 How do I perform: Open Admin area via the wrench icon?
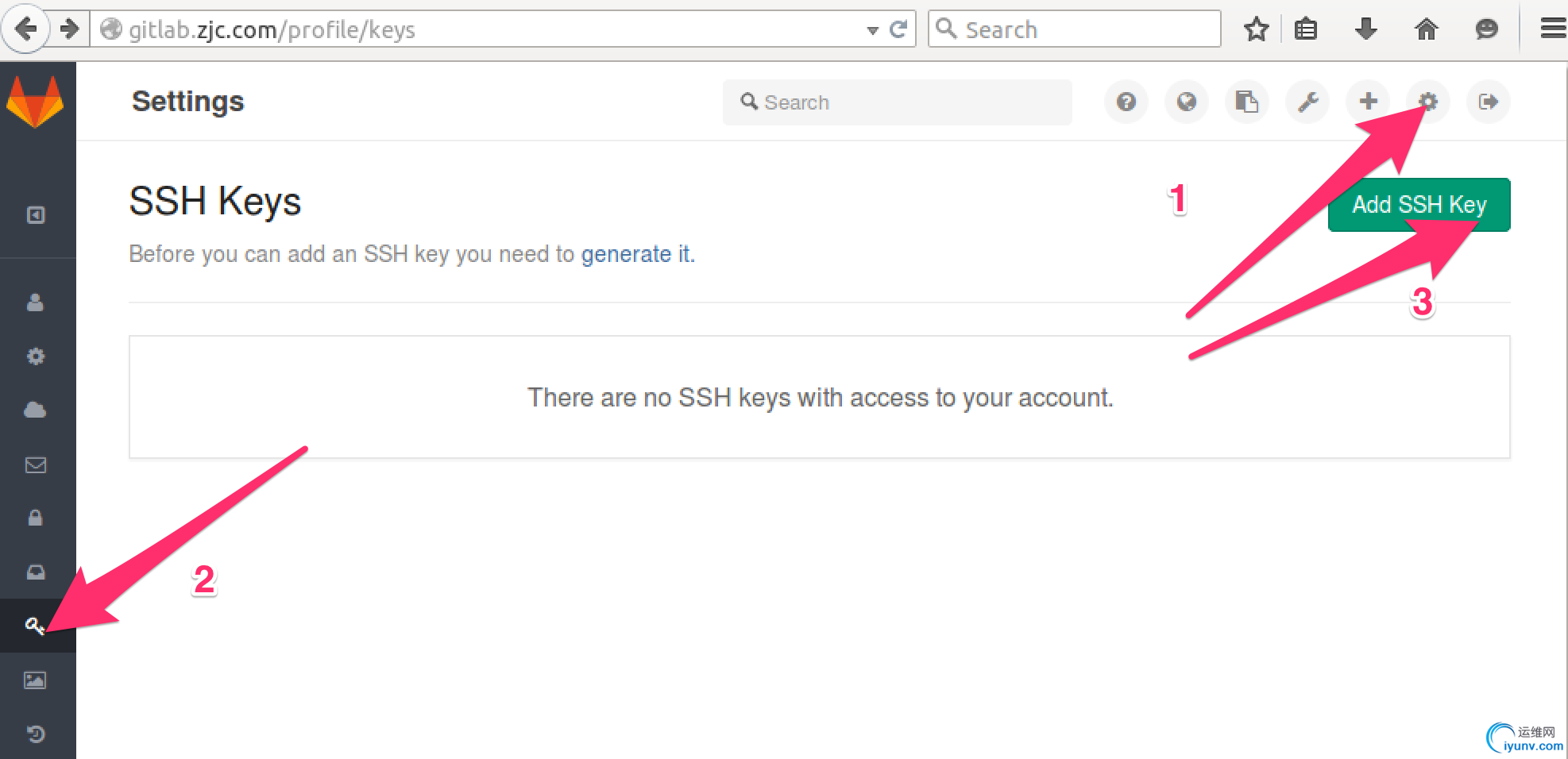click(x=1307, y=102)
